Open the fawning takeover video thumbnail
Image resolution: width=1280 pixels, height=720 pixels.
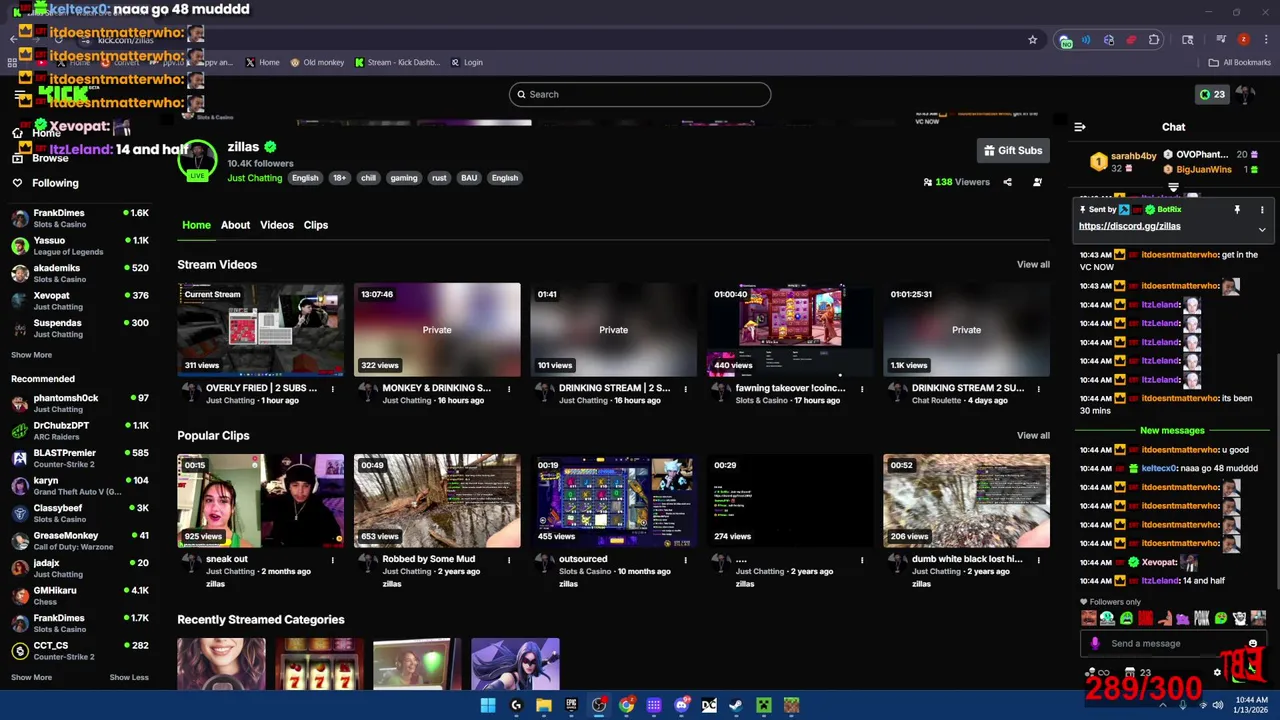pyautogui.click(x=790, y=330)
